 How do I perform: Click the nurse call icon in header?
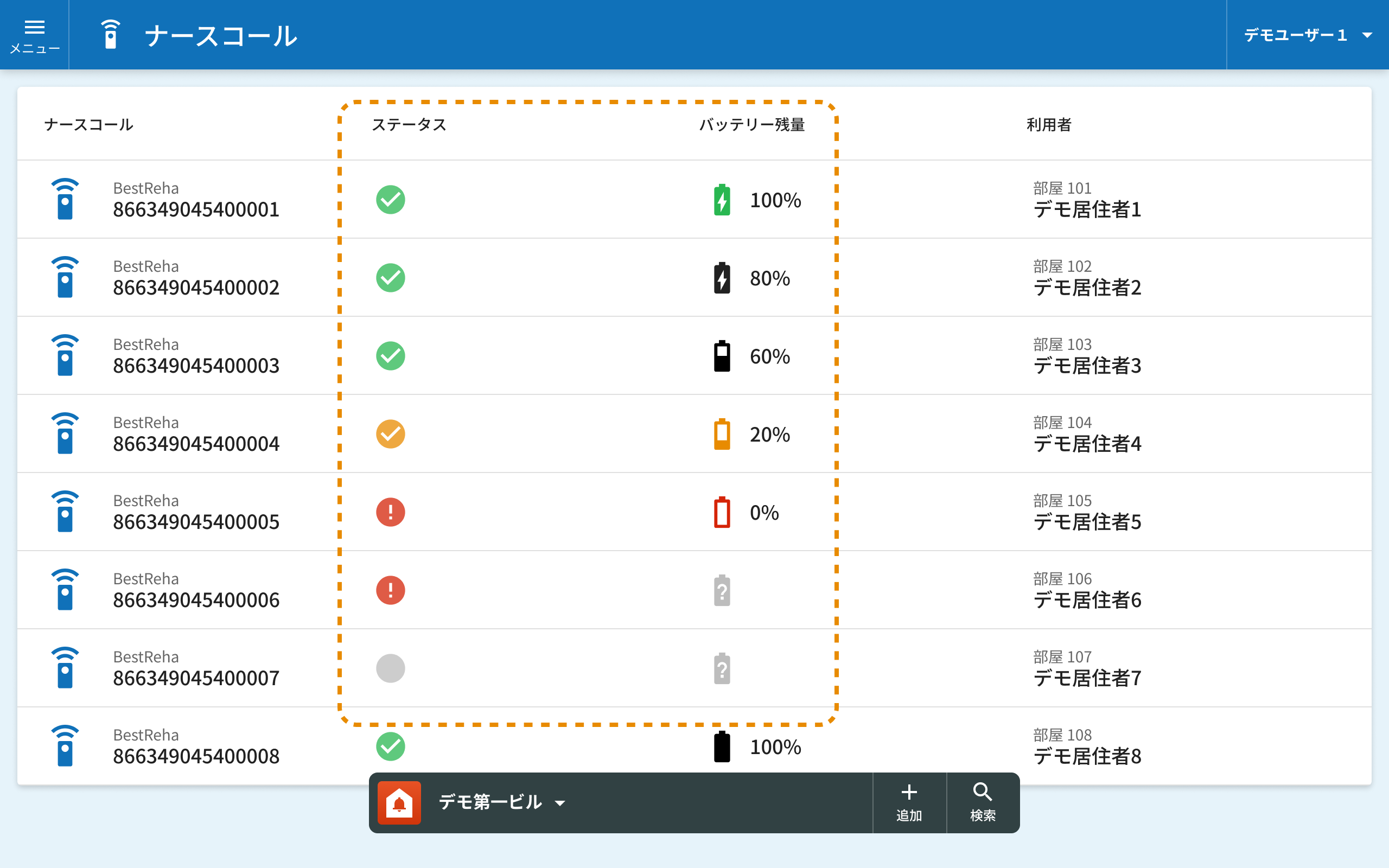coord(110,35)
